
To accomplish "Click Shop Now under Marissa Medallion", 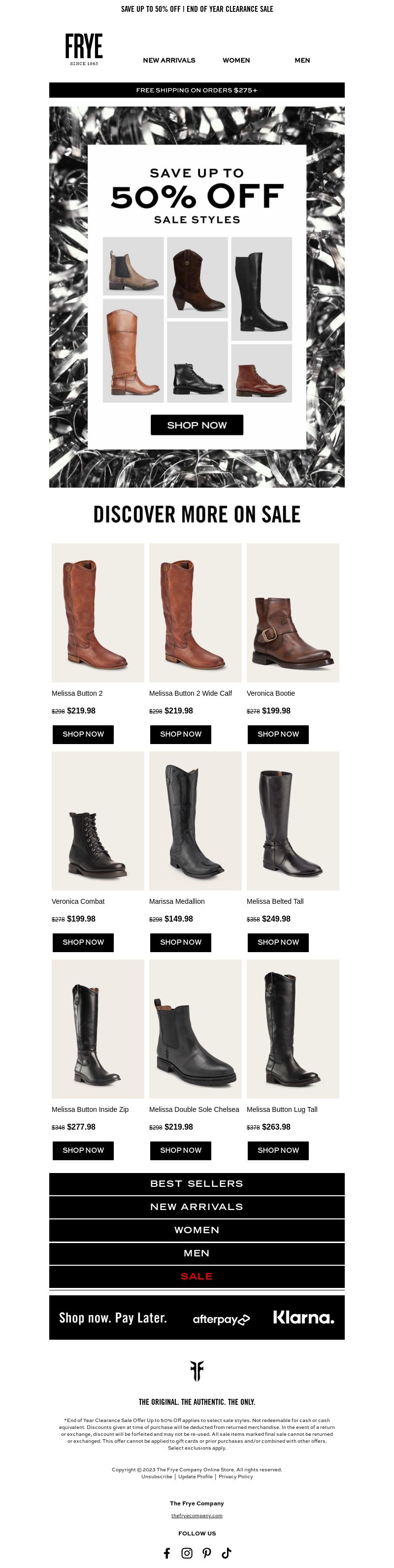I will (x=181, y=942).
